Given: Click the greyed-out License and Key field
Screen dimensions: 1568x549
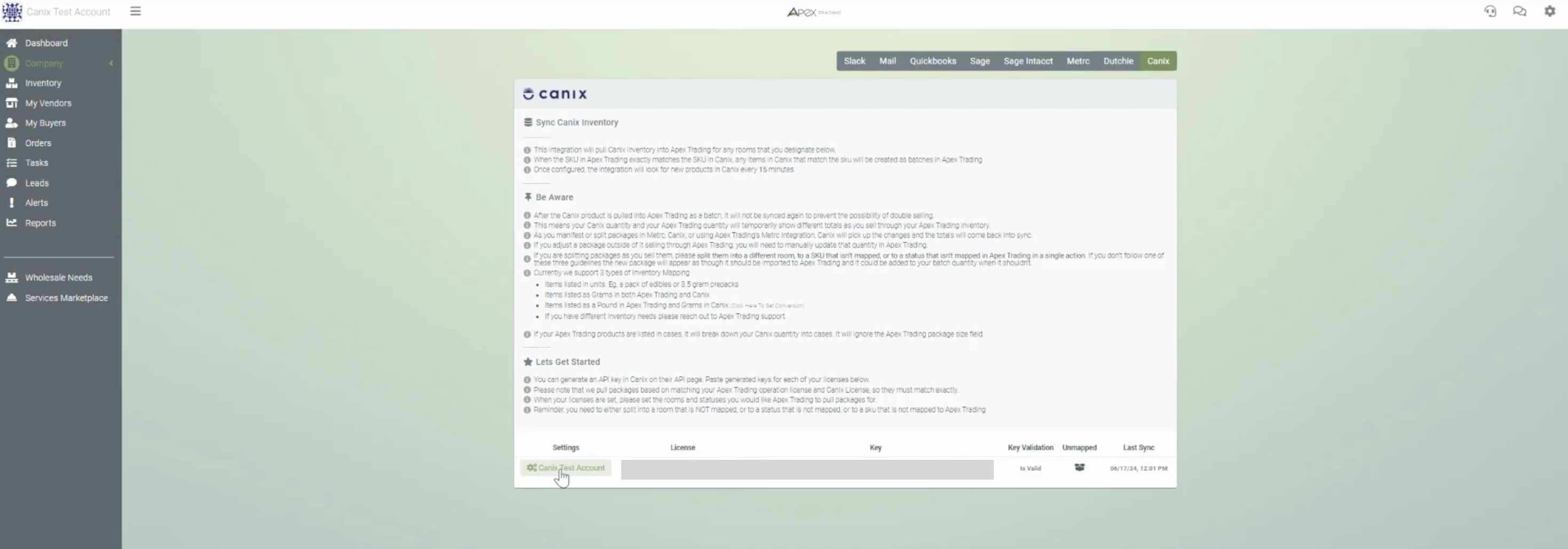Looking at the screenshot, I should (807, 469).
